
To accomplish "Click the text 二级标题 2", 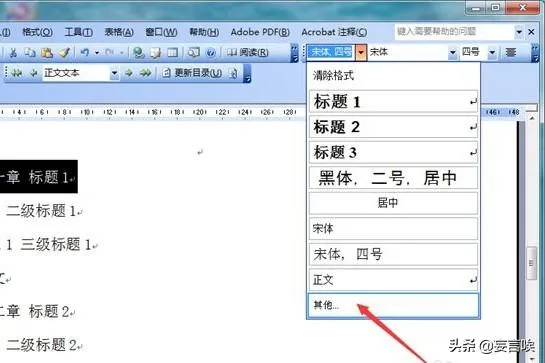I will coord(41,345).
